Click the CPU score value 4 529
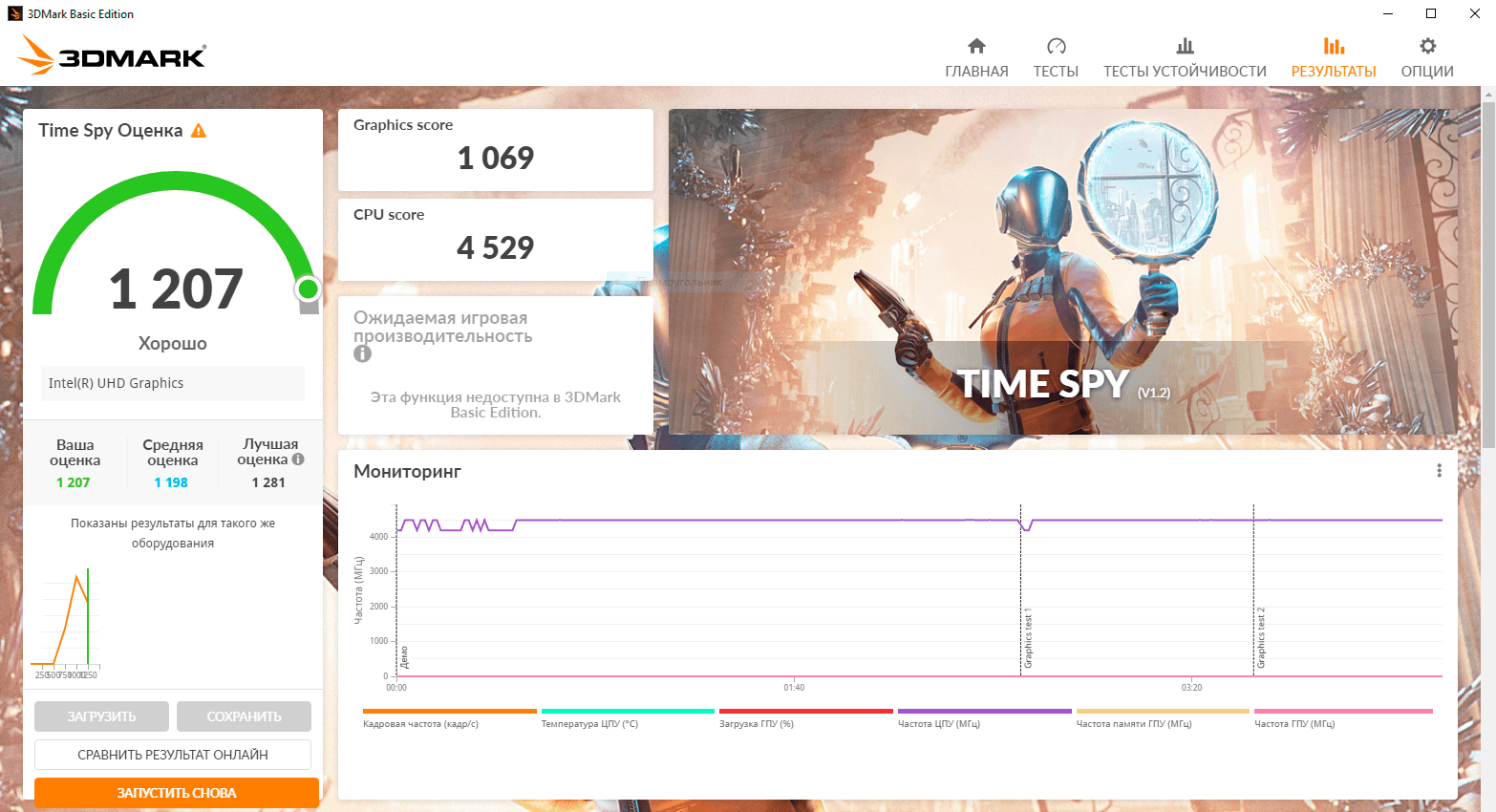The height and width of the screenshot is (812, 1496). (x=496, y=247)
